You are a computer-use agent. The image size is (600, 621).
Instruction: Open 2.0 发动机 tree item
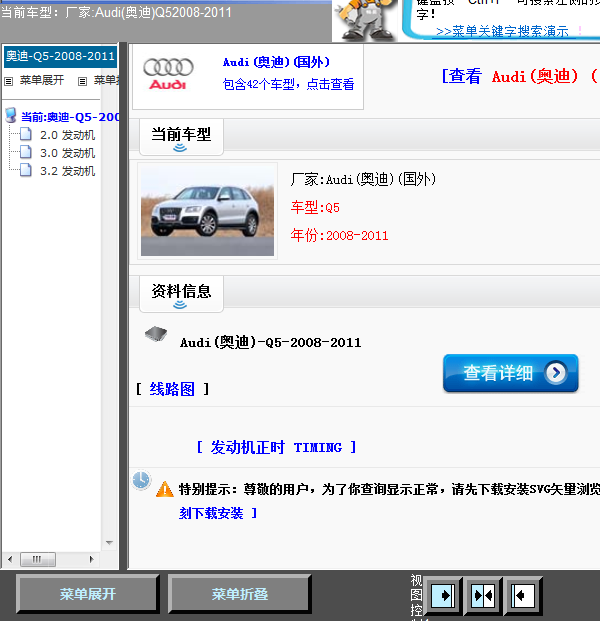(67, 135)
